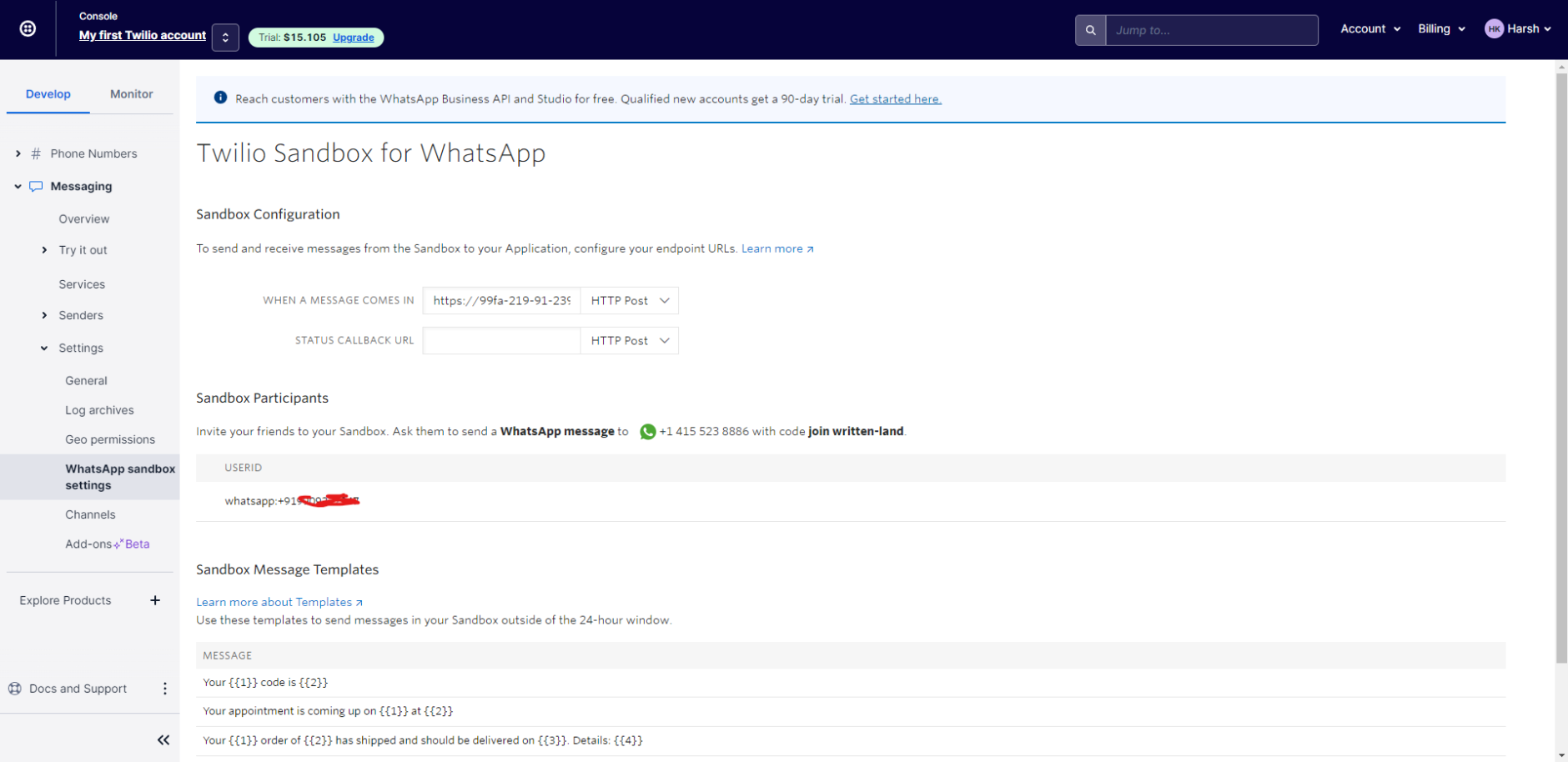Click the Trial: $15.105 balance text

292,38
